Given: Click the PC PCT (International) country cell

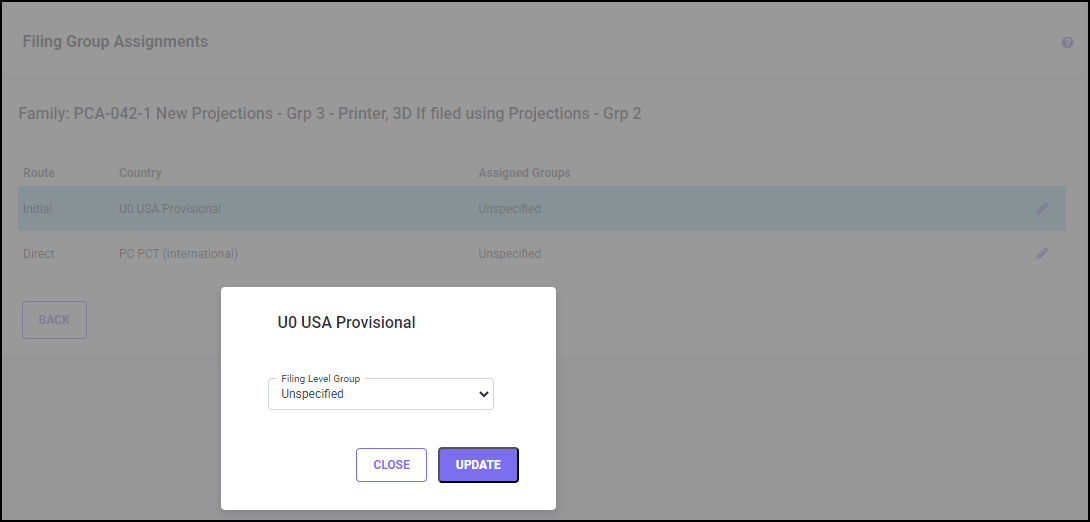Looking at the screenshot, I should pyautogui.click(x=178, y=254).
